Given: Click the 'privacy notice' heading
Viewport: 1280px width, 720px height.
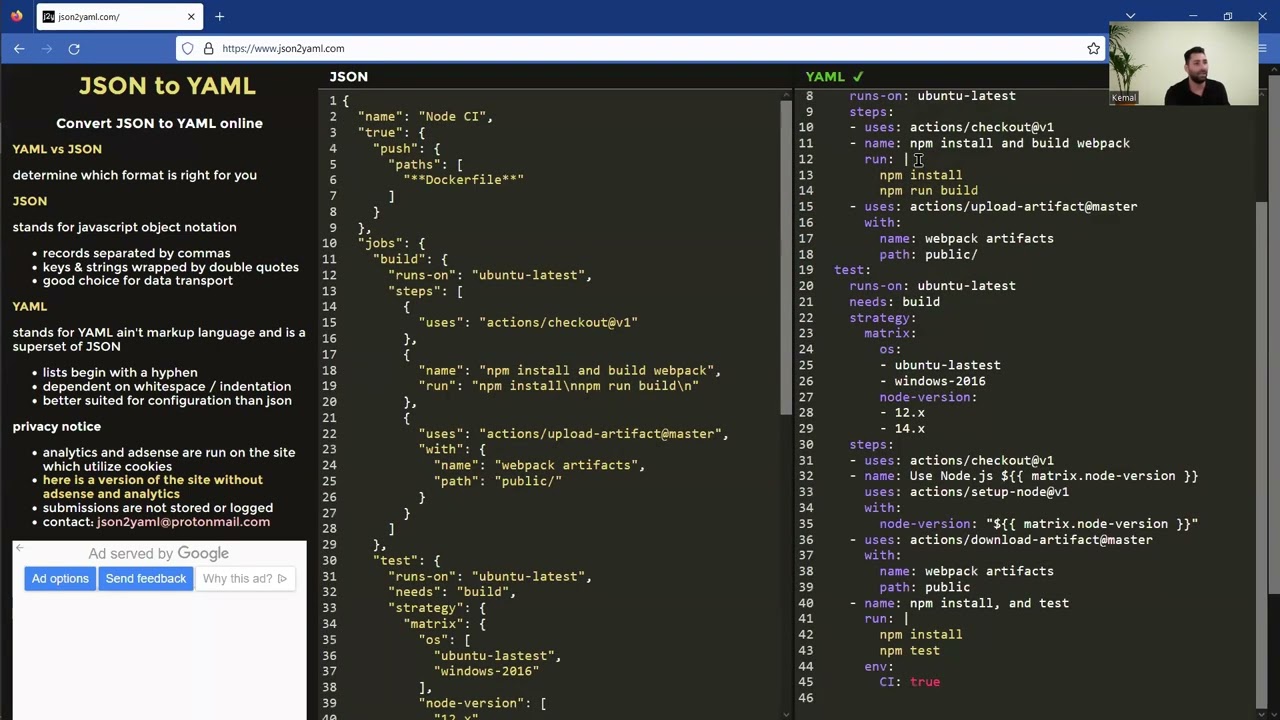Looking at the screenshot, I should tap(57, 427).
